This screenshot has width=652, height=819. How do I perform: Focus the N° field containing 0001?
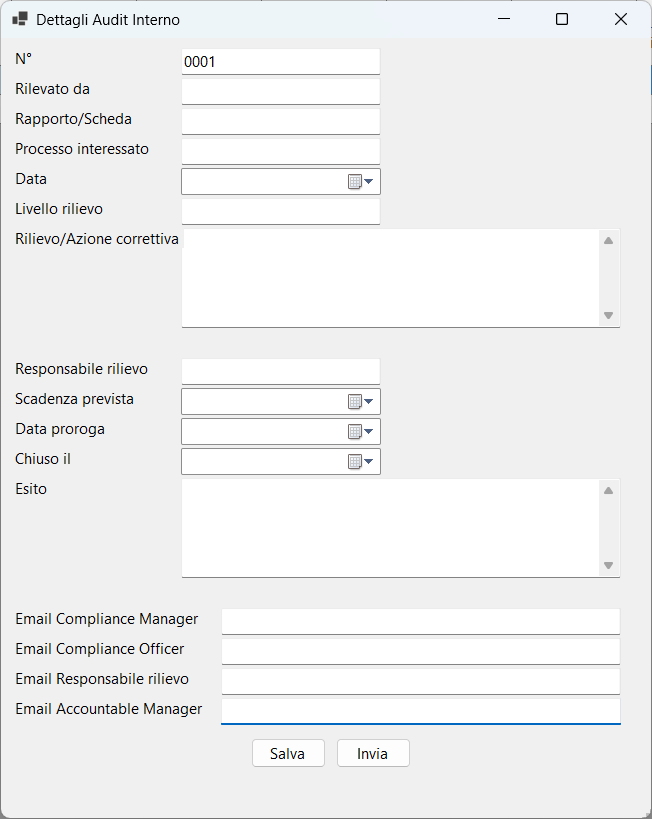coord(280,61)
